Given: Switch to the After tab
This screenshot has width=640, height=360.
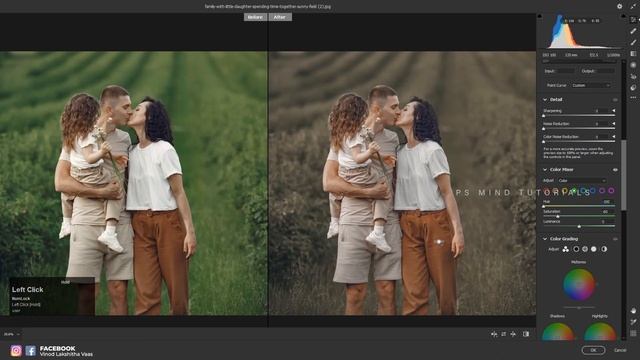Looking at the screenshot, I should click(280, 17).
